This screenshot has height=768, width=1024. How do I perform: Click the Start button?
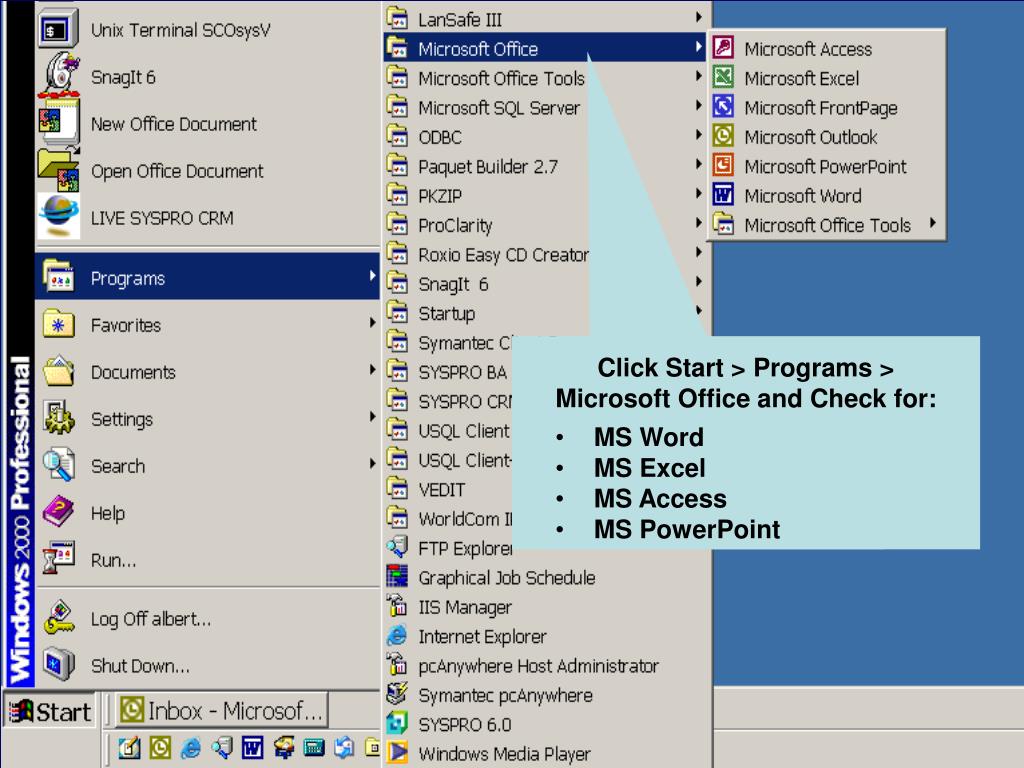click(x=50, y=711)
